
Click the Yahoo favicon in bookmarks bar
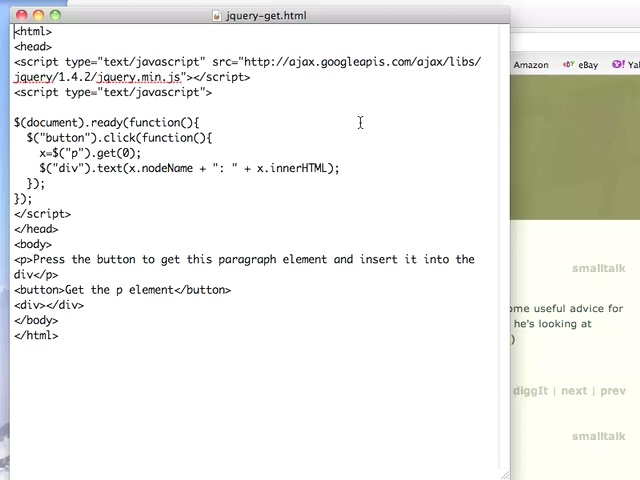[618, 64]
